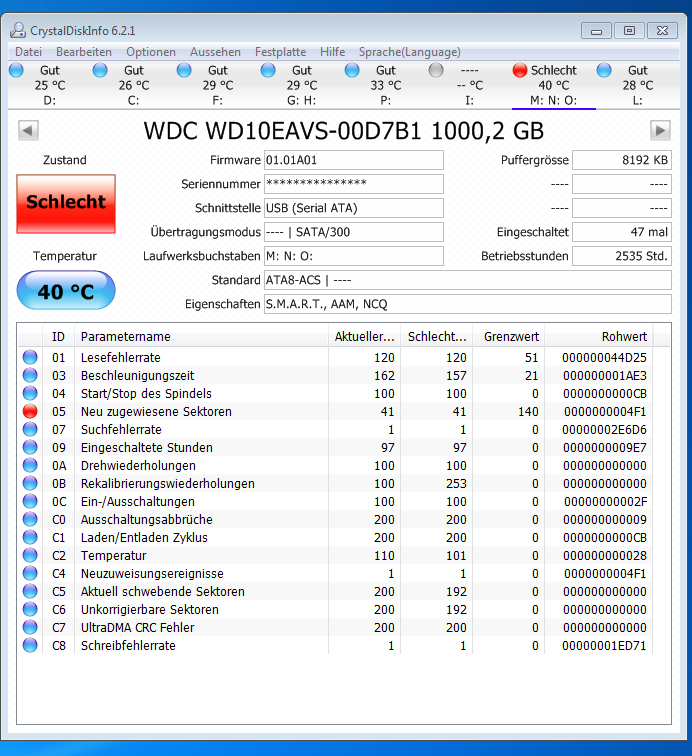Click the status dot for Laden/Entladen Zyklus
The image size is (692, 756).
[30, 537]
